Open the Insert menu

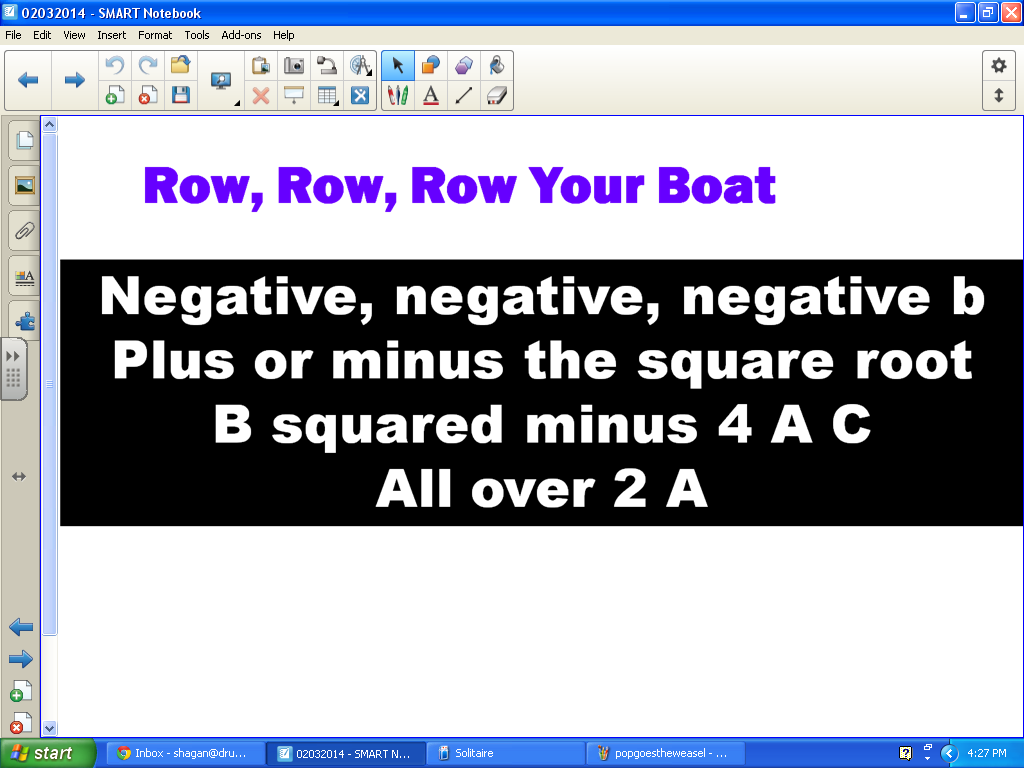coord(112,35)
